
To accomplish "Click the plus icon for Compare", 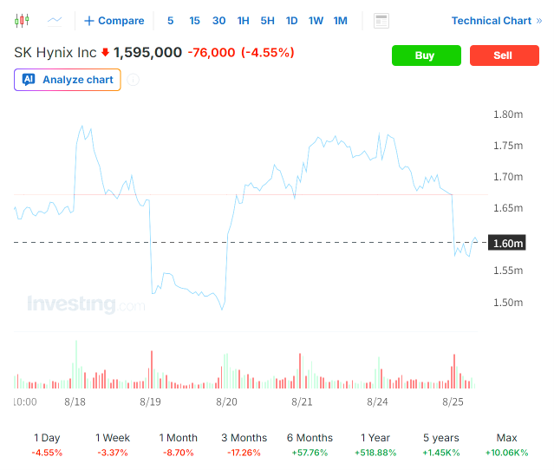I will pos(89,20).
